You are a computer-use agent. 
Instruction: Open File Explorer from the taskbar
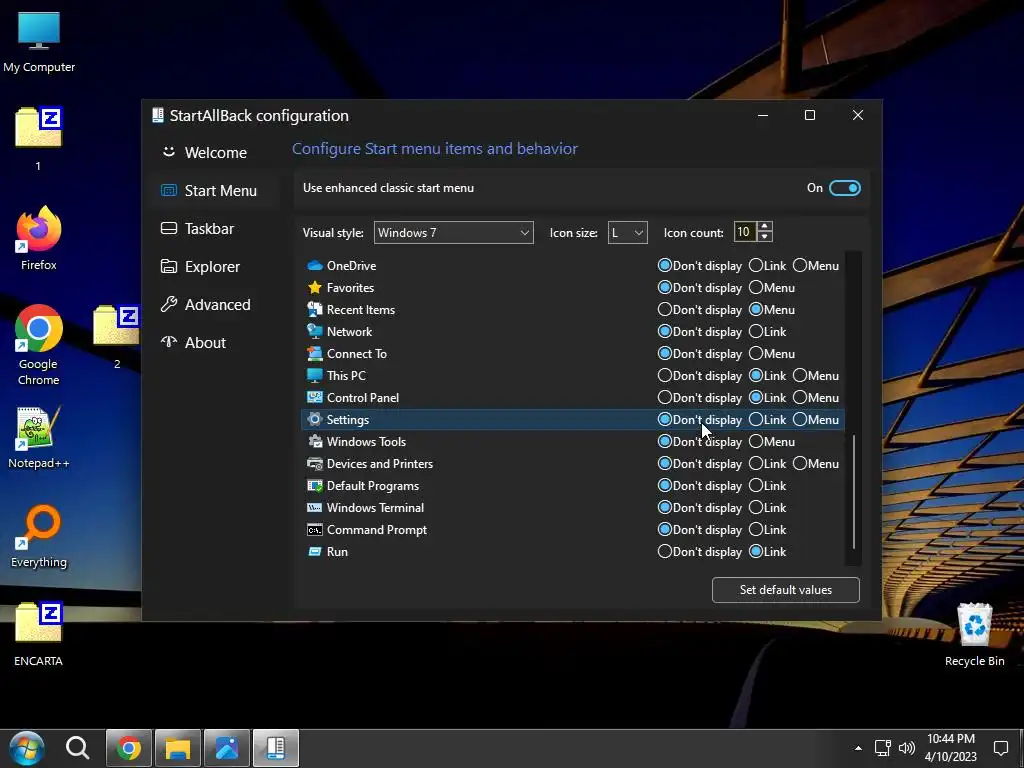pyautogui.click(x=178, y=748)
